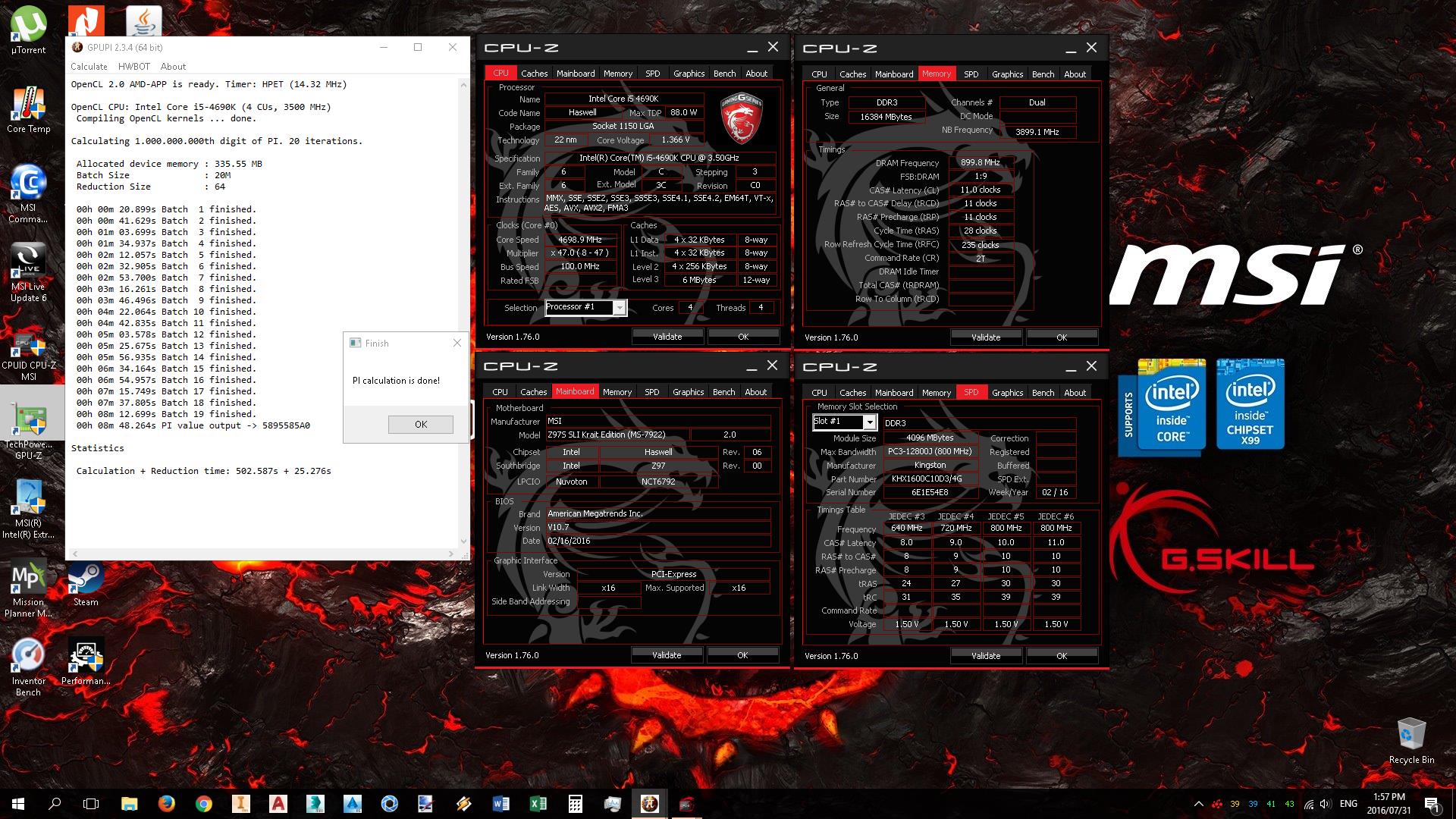
Task: Open Graphics tab in the Memory CPU-Z window
Action: (x=1007, y=74)
